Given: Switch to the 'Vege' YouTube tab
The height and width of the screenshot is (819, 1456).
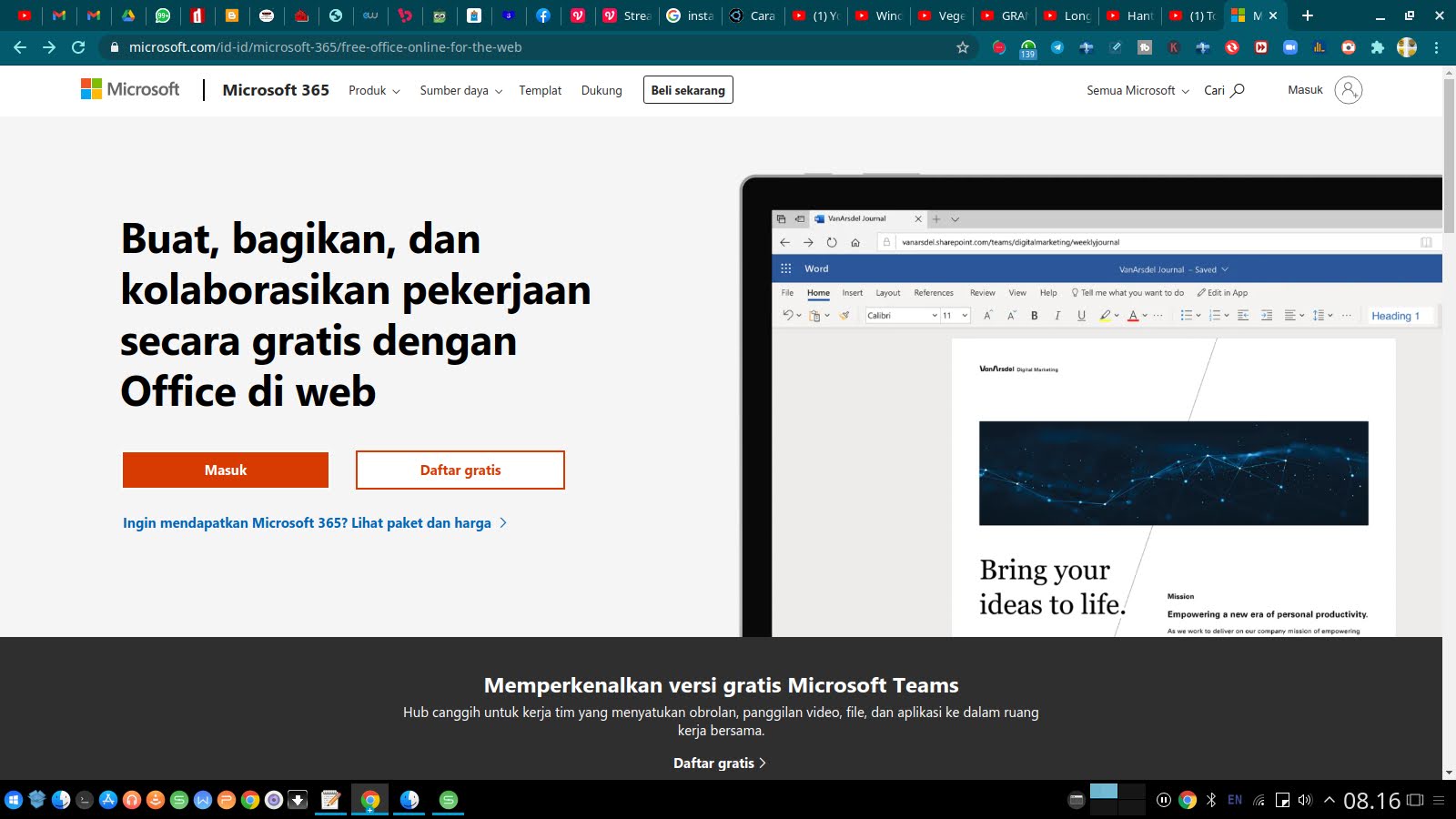Looking at the screenshot, I should [942, 15].
